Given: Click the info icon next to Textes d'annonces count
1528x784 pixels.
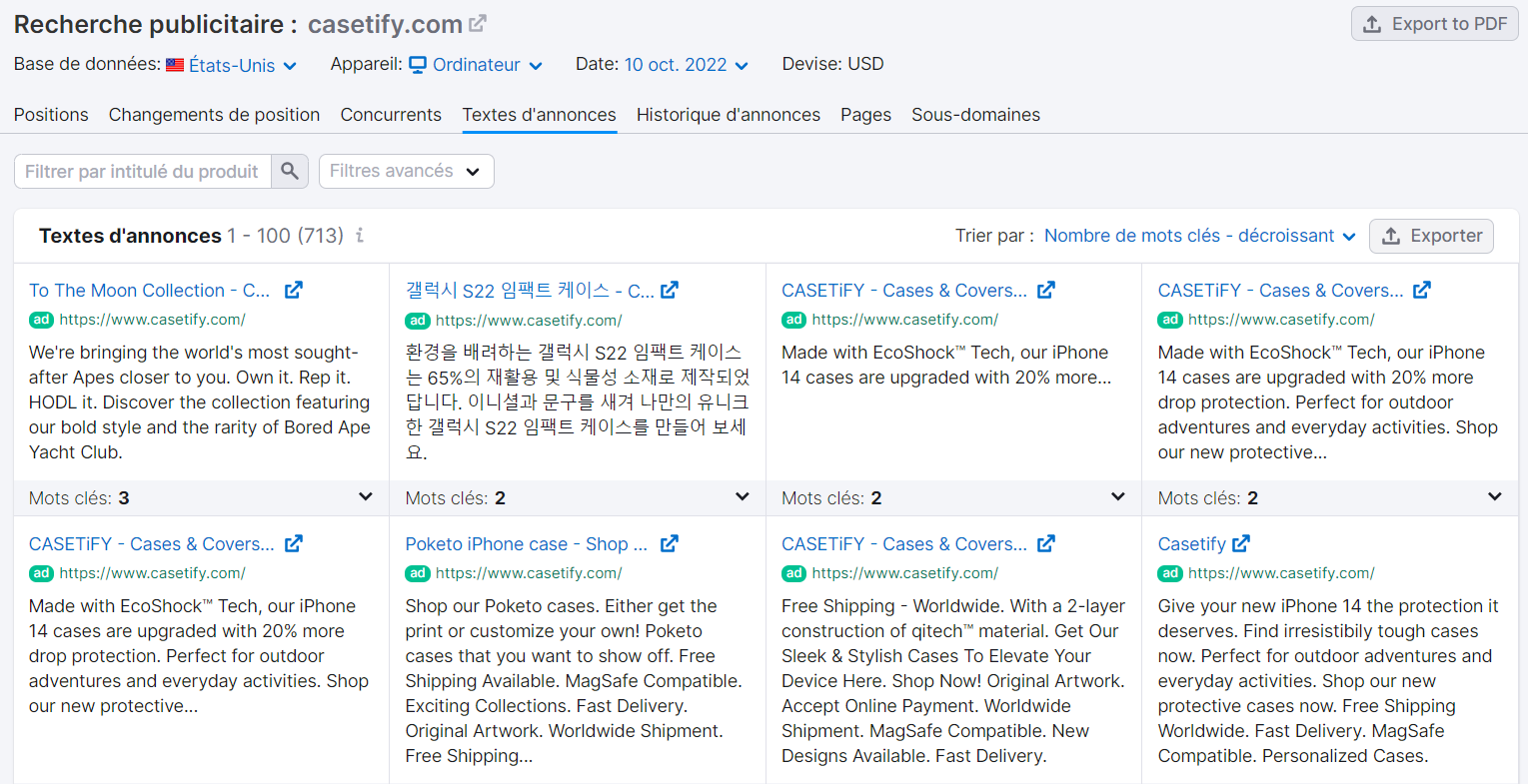Looking at the screenshot, I should [x=360, y=236].
